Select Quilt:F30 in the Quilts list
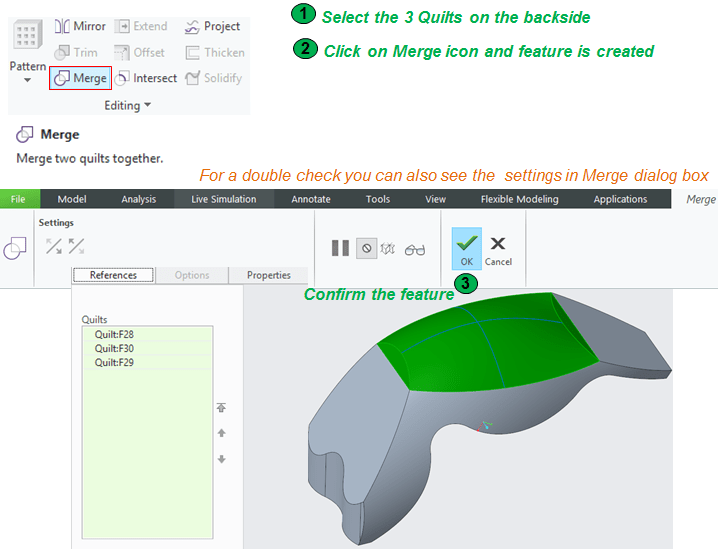The width and height of the screenshot is (720, 549). point(114,348)
